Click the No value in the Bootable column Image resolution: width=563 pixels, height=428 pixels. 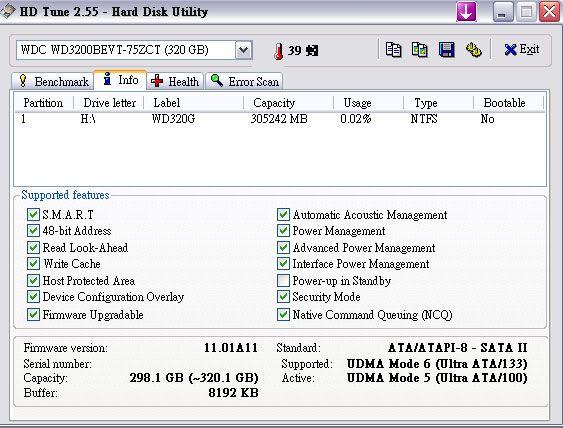tap(487, 119)
